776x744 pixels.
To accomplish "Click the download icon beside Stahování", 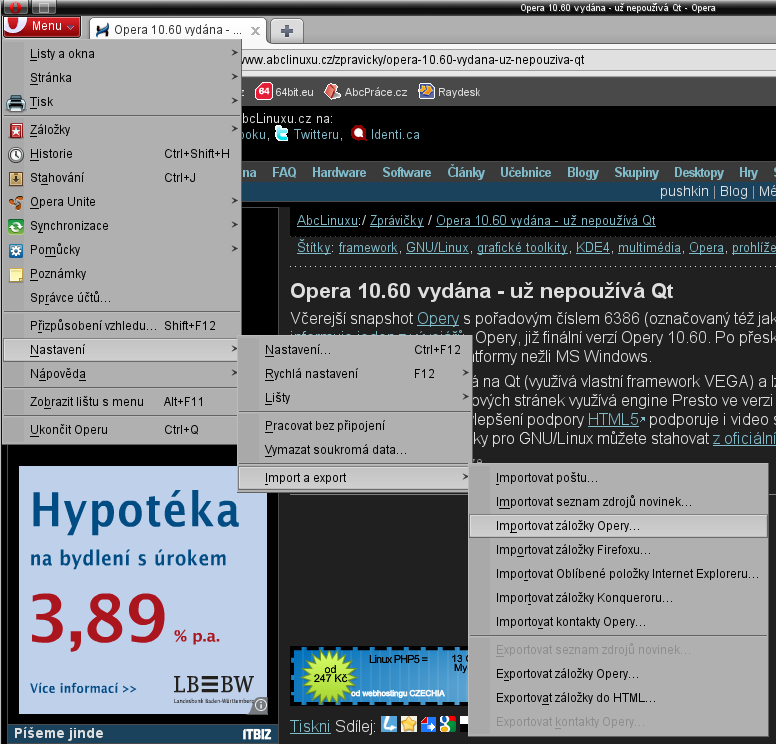I will (16, 179).
